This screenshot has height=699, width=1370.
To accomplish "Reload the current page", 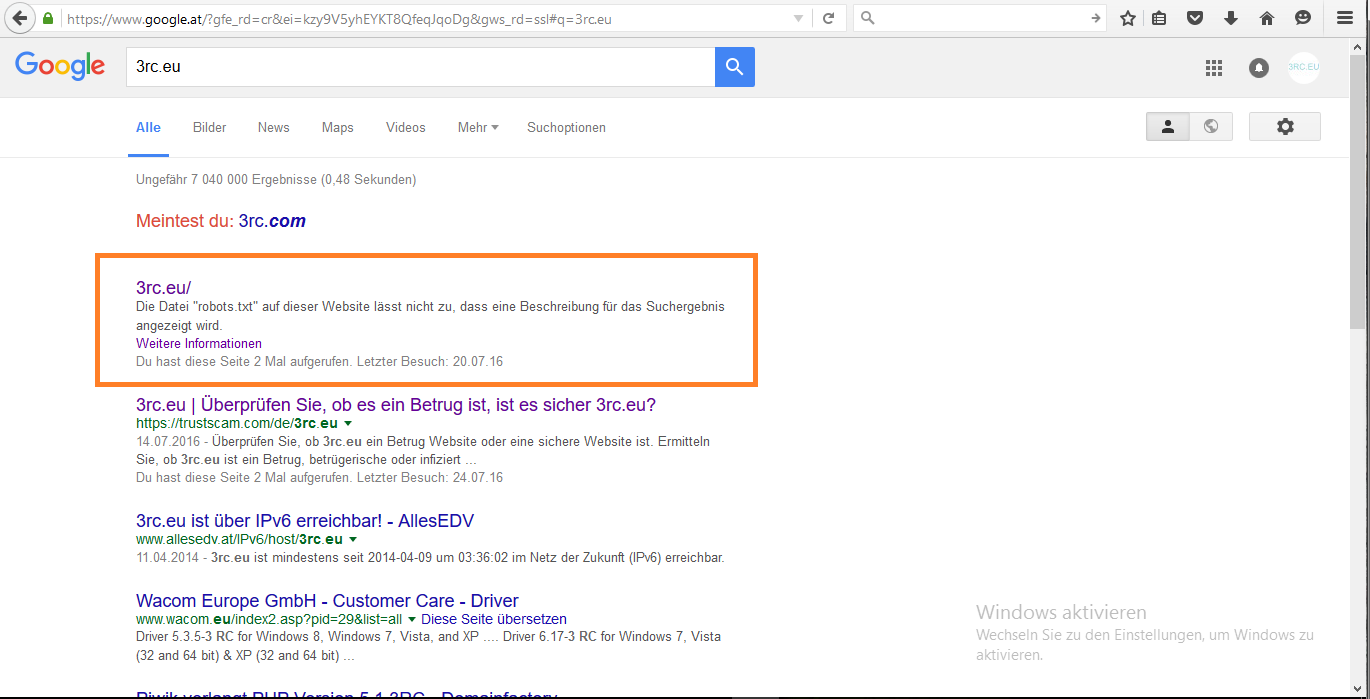I will pyautogui.click(x=828, y=18).
